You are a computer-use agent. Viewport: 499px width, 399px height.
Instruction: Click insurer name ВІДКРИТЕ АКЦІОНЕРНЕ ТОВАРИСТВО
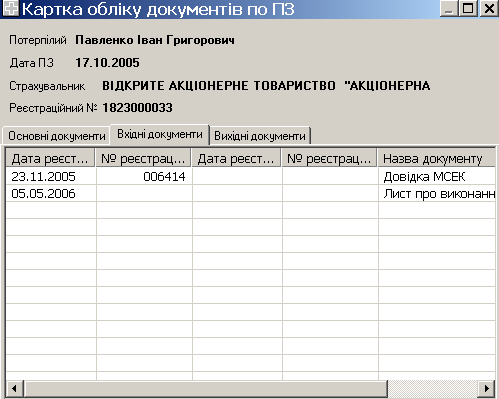click(x=219, y=86)
